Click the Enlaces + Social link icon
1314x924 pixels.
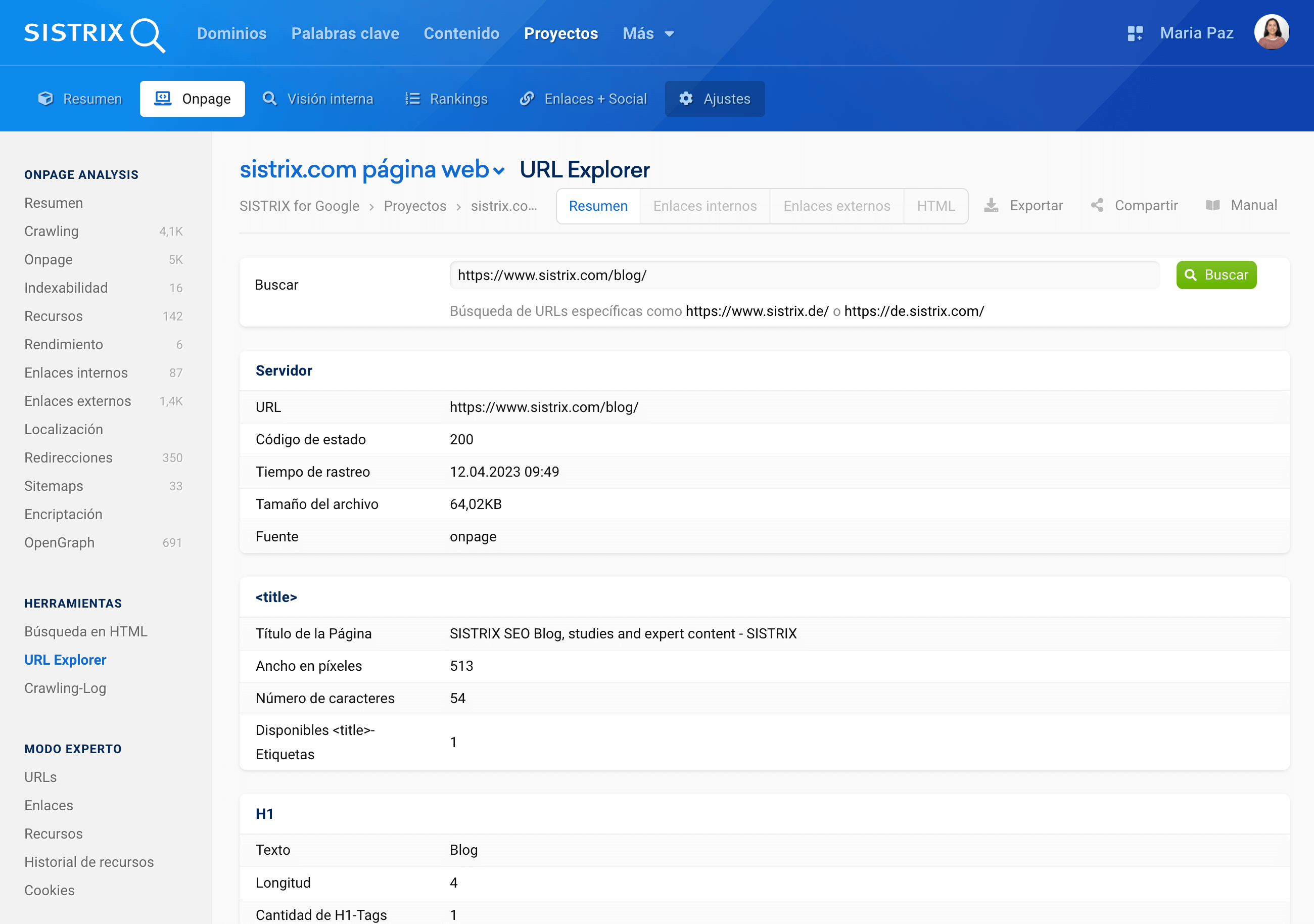(x=527, y=99)
